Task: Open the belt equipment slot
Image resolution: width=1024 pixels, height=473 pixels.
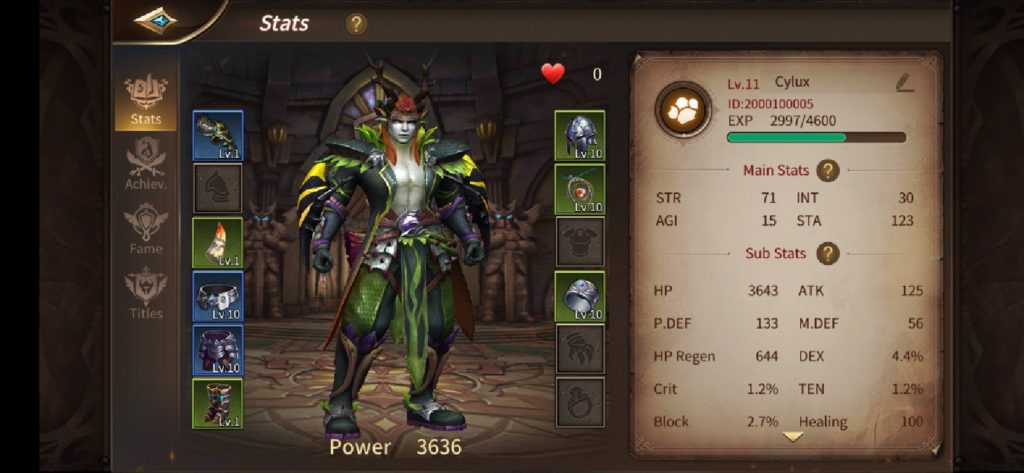Action: (218, 297)
